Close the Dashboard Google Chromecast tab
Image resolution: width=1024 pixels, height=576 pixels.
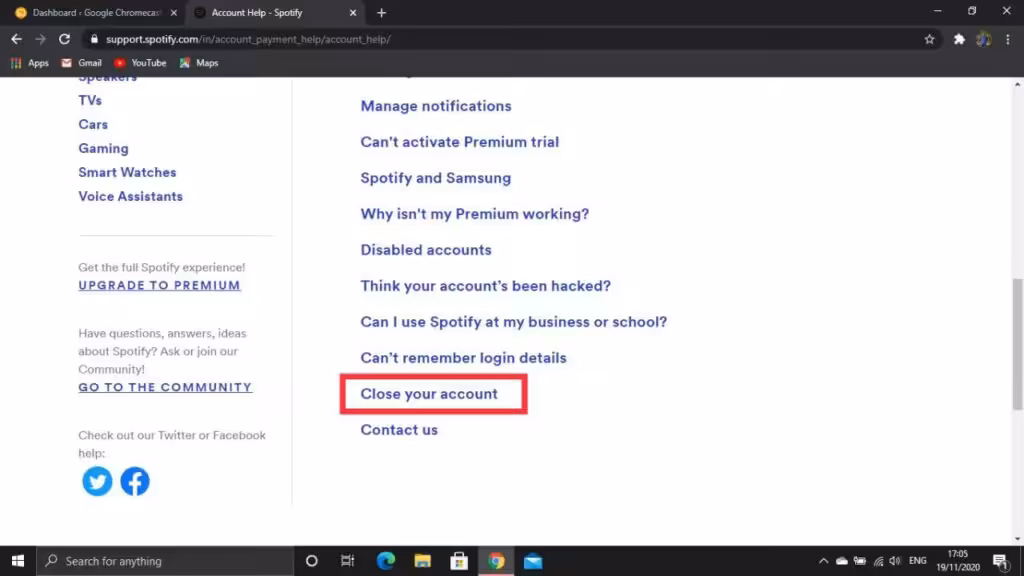tap(174, 12)
